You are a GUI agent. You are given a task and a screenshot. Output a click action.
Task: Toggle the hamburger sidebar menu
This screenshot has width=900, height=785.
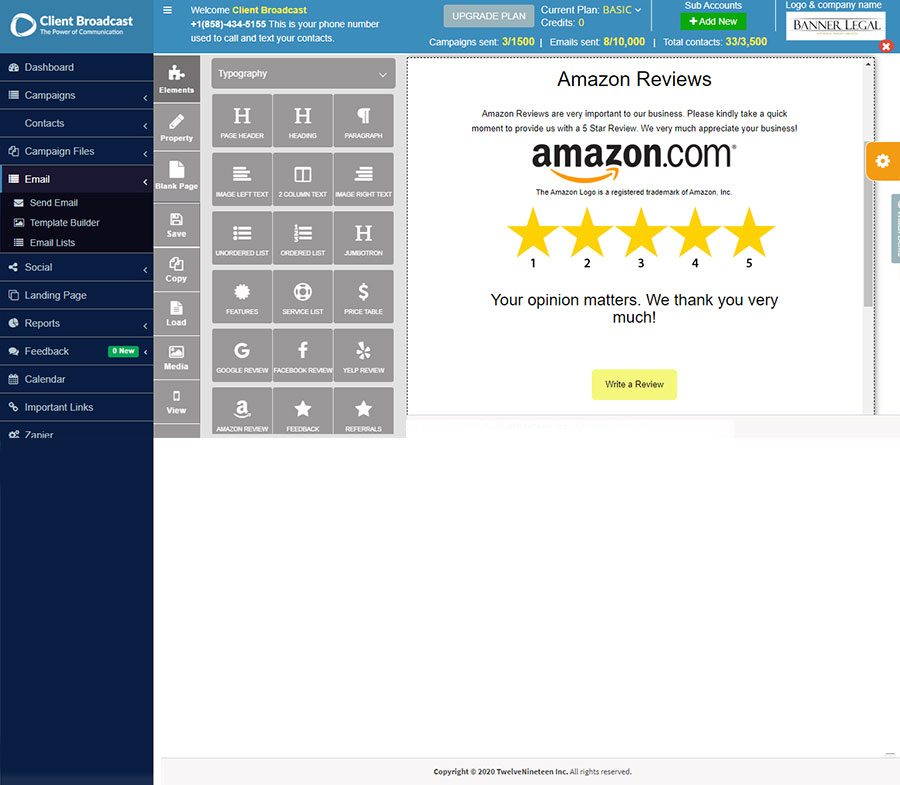coord(168,10)
